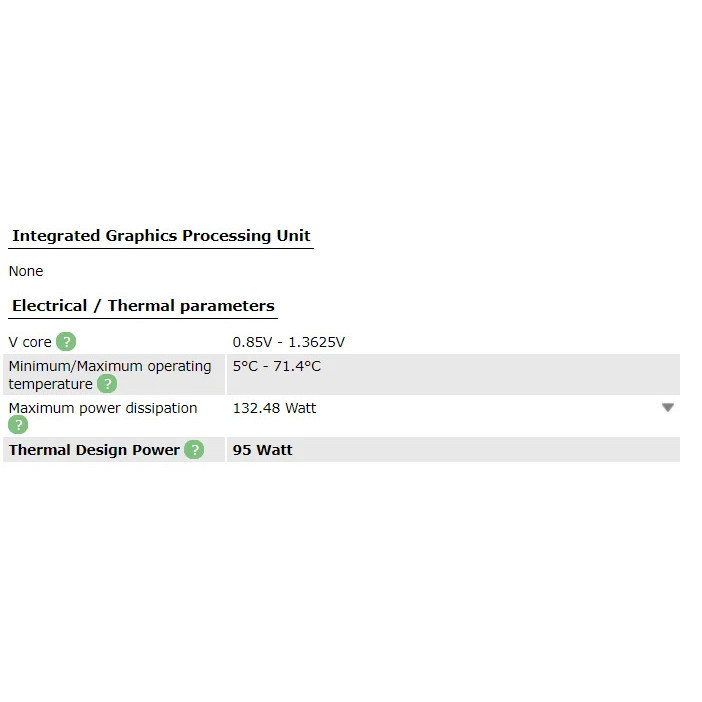Click the Integrated Graphics Processing Unit heading
702x702 pixels.
click(x=161, y=236)
